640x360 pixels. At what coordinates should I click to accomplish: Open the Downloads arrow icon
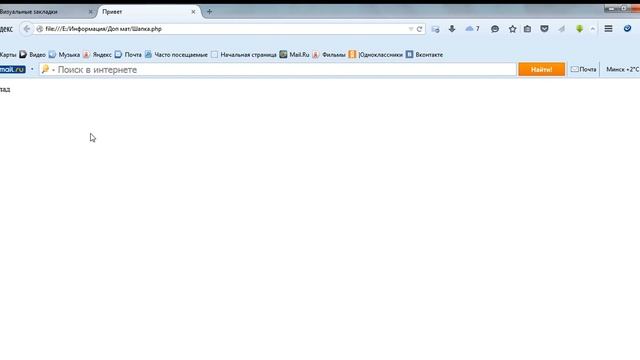click(x=452, y=29)
